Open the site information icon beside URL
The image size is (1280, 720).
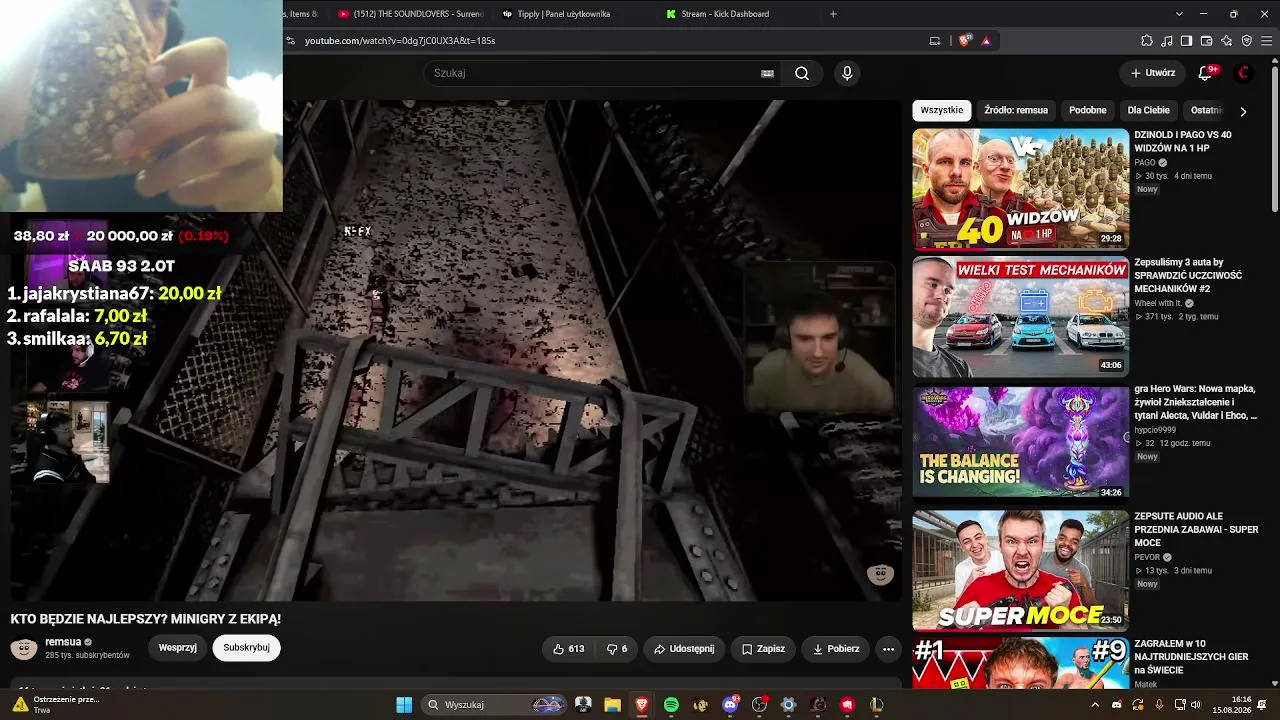[290, 41]
